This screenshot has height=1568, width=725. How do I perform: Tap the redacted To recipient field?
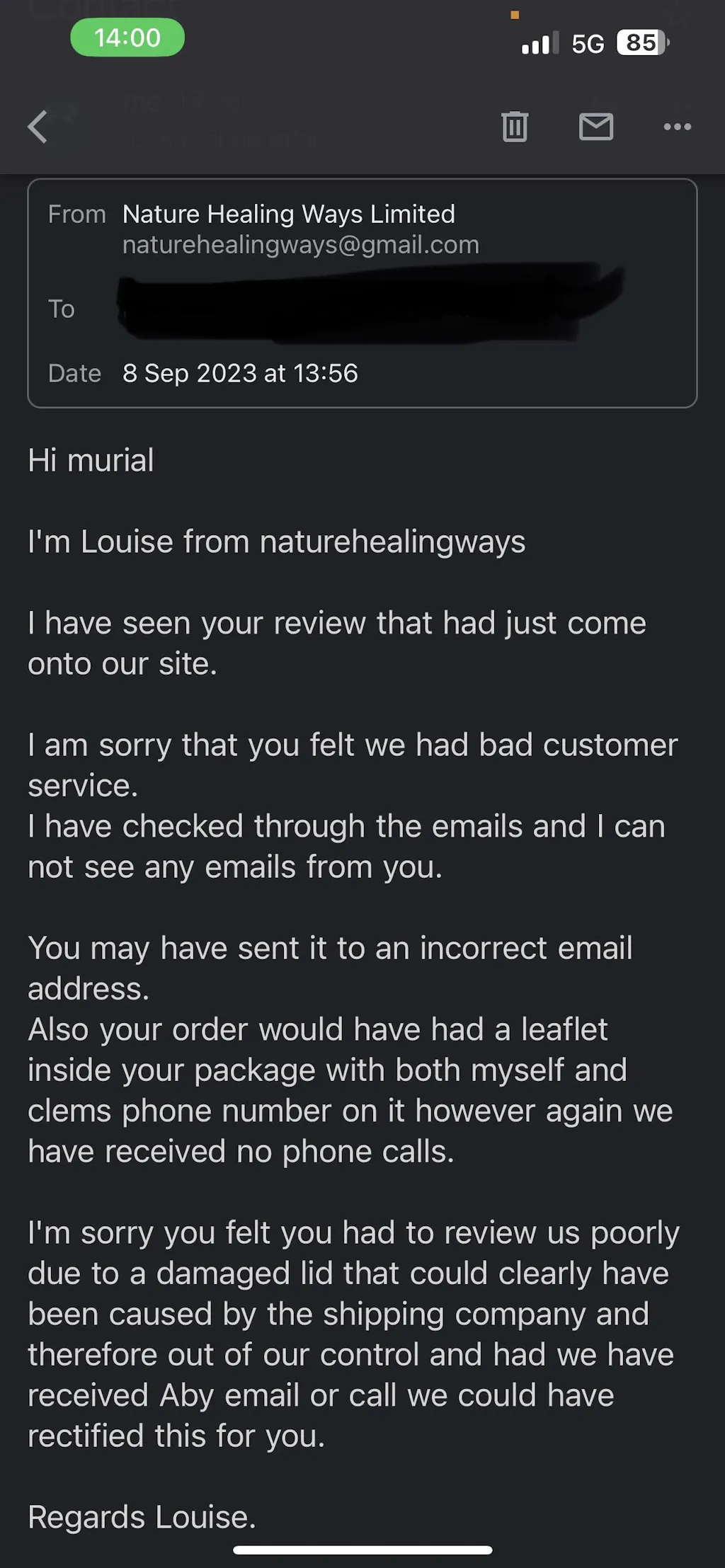point(368,303)
